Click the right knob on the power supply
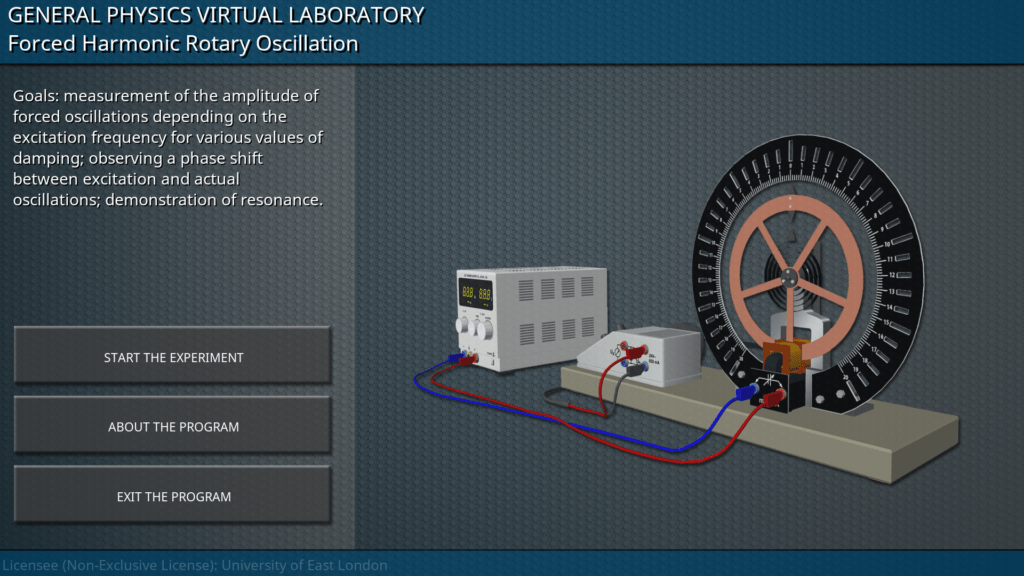The width and height of the screenshot is (1024, 576). coord(484,328)
